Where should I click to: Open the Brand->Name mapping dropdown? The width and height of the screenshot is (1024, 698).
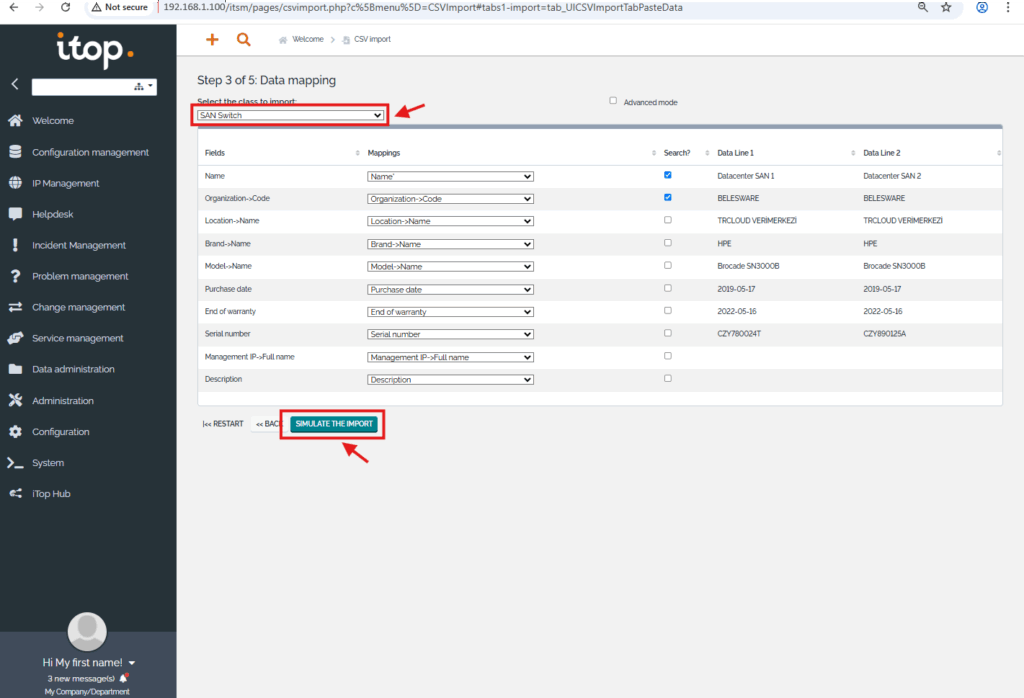(x=450, y=244)
